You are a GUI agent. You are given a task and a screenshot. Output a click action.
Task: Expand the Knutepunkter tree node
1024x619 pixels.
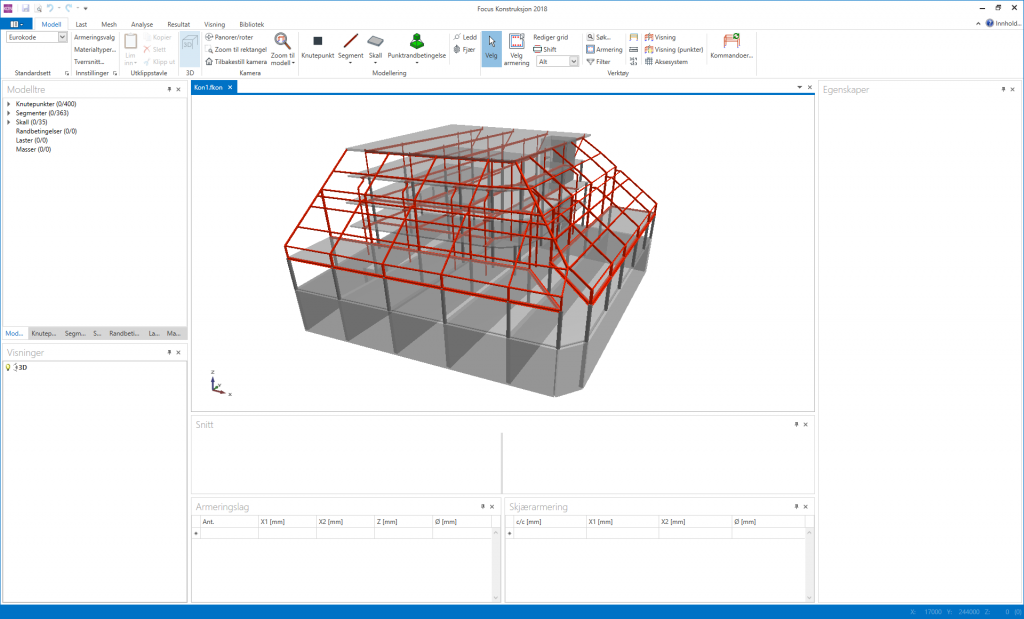pyautogui.click(x=8, y=104)
